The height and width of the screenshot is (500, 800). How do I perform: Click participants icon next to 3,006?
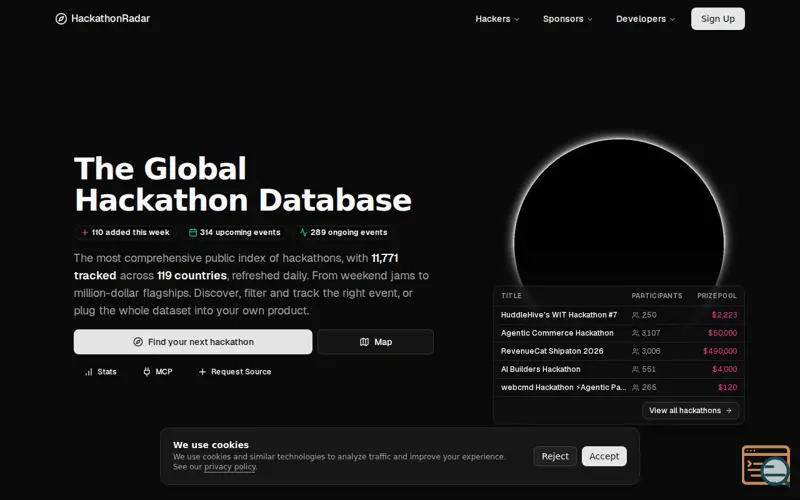(636, 352)
